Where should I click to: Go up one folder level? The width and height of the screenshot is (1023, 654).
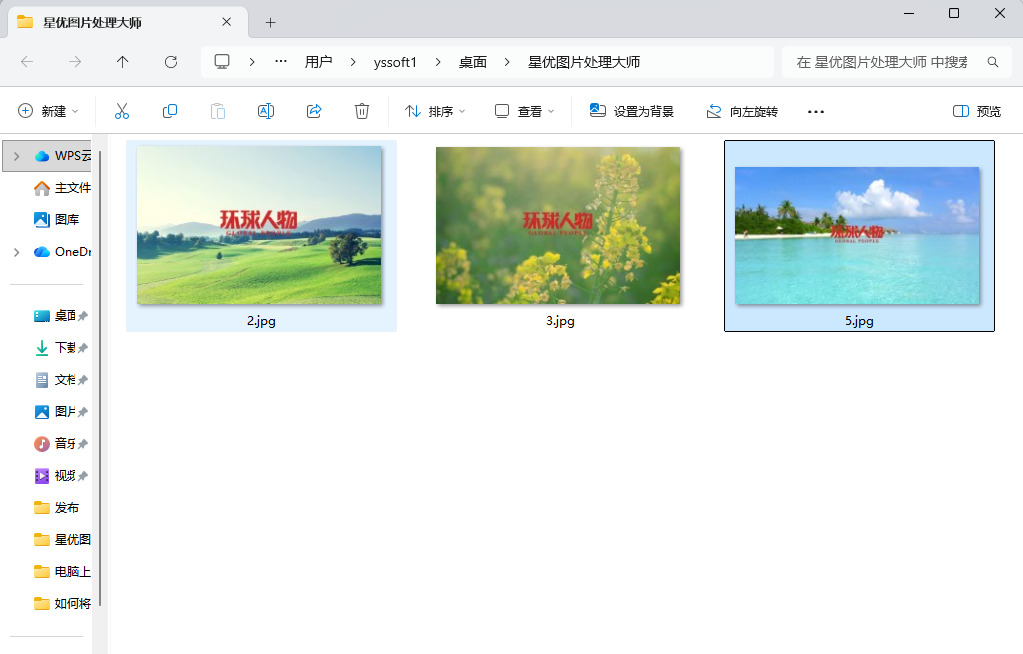(x=123, y=62)
